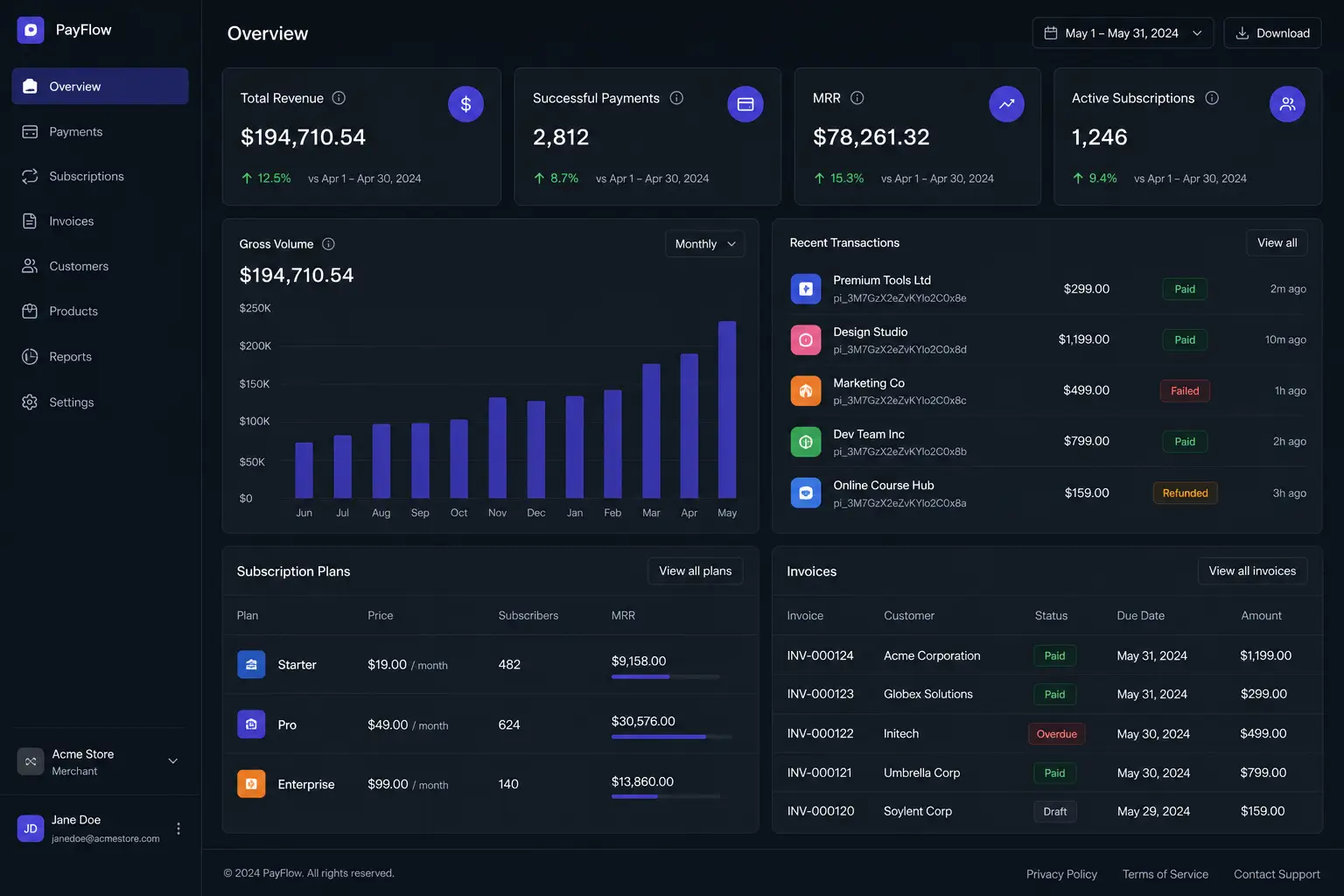Click the Globex Solutions customer name
1344x896 pixels.
927,694
